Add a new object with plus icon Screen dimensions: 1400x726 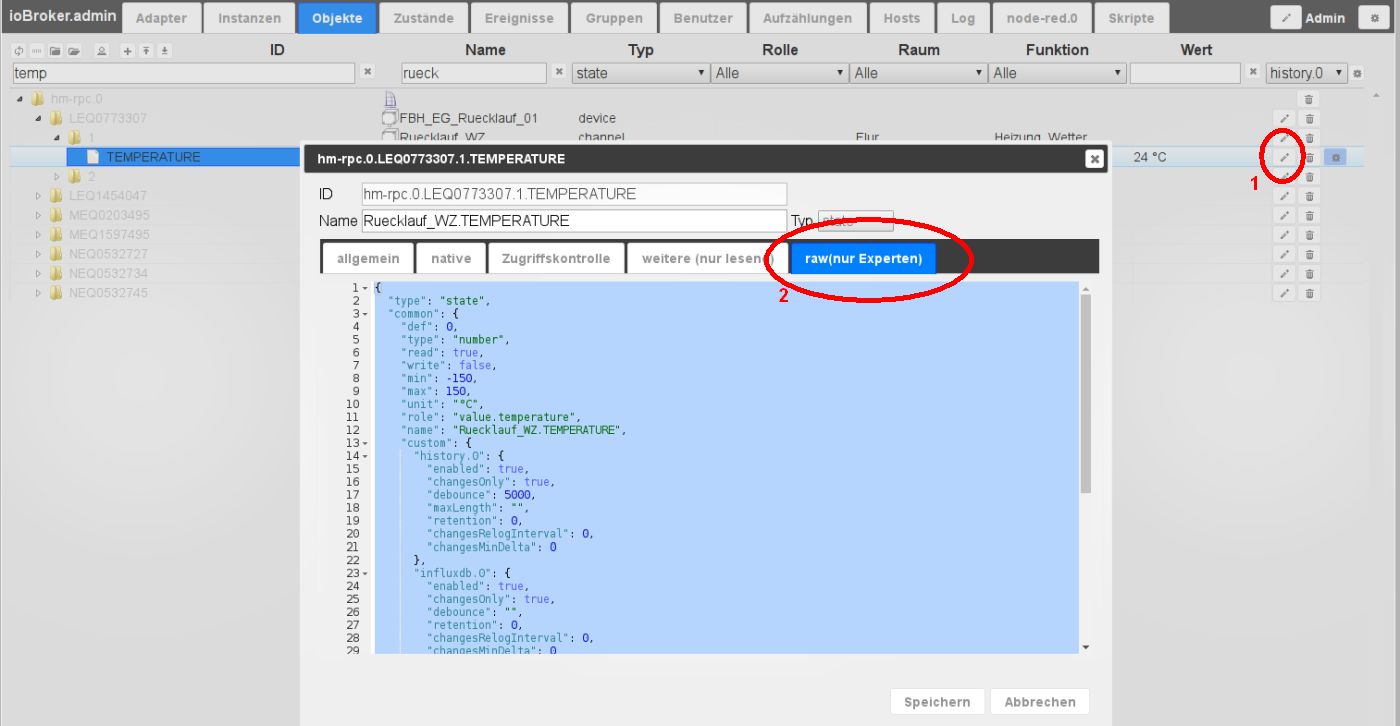(127, 51)
